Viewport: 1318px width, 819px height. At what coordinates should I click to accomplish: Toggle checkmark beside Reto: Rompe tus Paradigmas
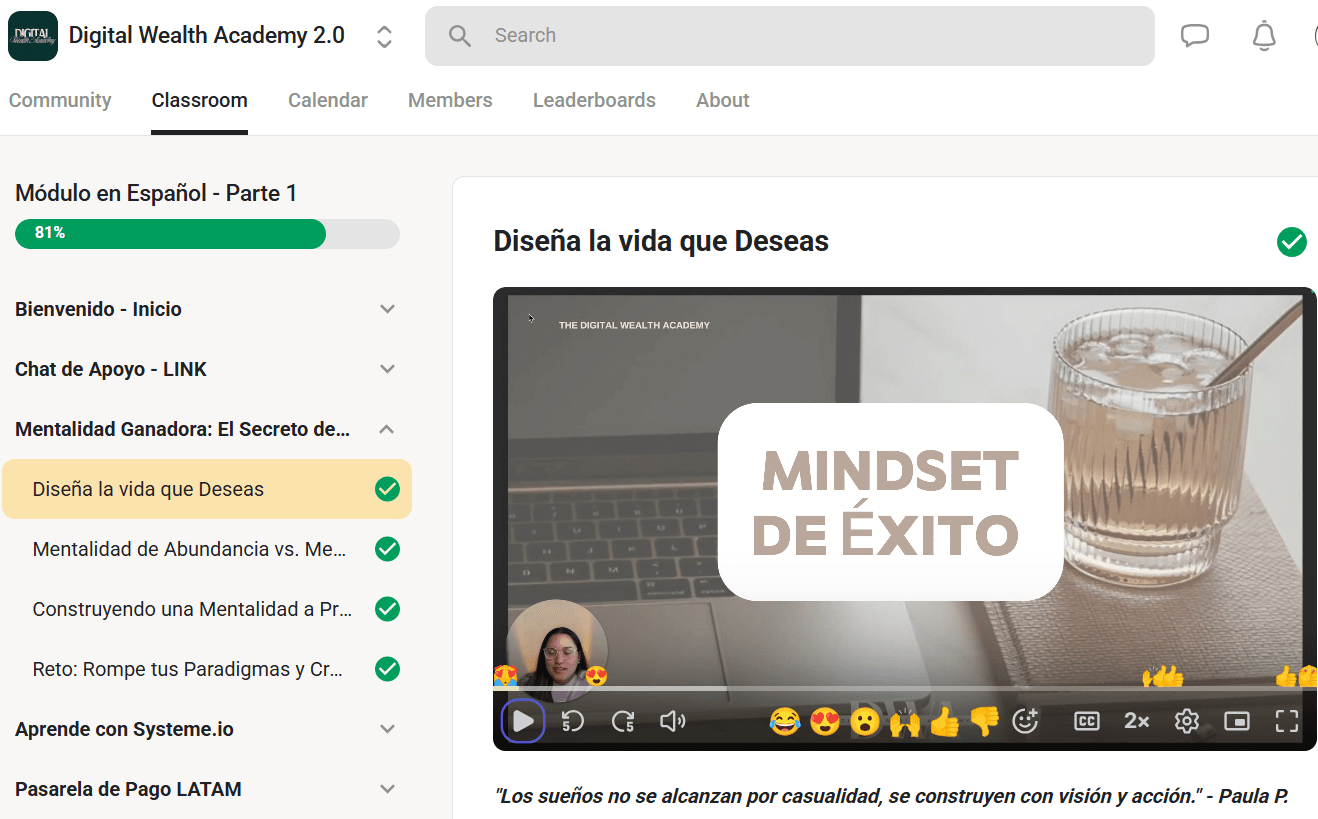point(387,669)
